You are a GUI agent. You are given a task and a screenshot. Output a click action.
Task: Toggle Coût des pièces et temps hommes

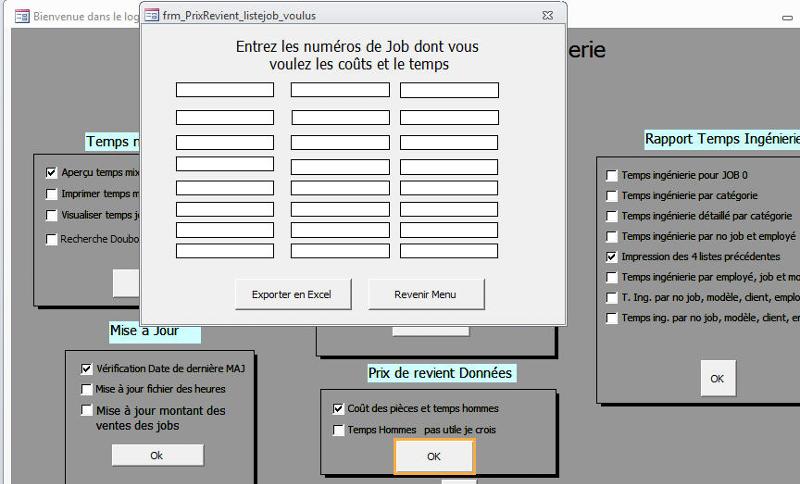pyautogui.click(x=338, y=409)
